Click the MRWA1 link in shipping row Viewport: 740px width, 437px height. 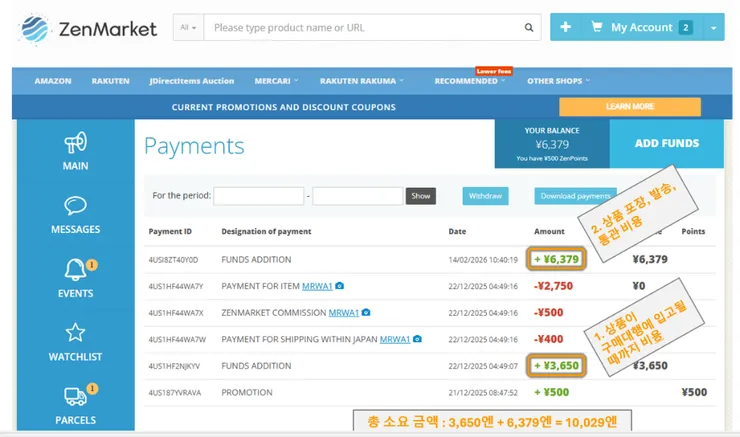395,339
